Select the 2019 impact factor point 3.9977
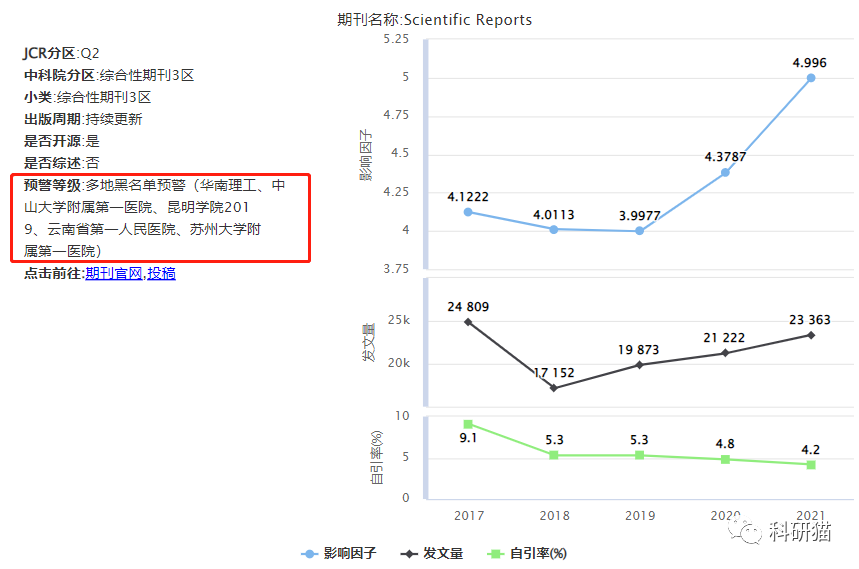This screenshot has width=859, height=569. [x=639, y=231]
